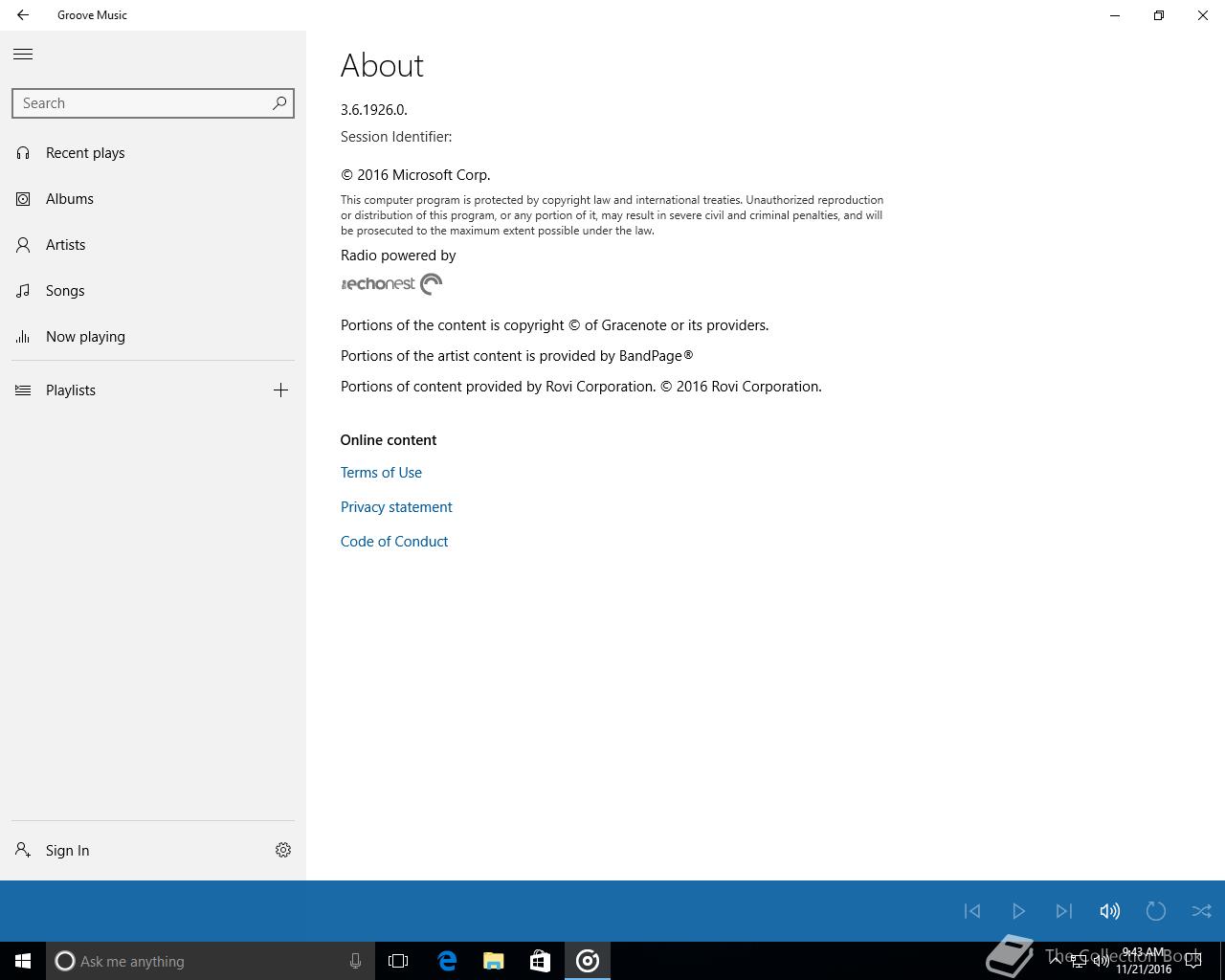
Task: Open Songs view using the note icon
Action: click(x=23, y=290)
